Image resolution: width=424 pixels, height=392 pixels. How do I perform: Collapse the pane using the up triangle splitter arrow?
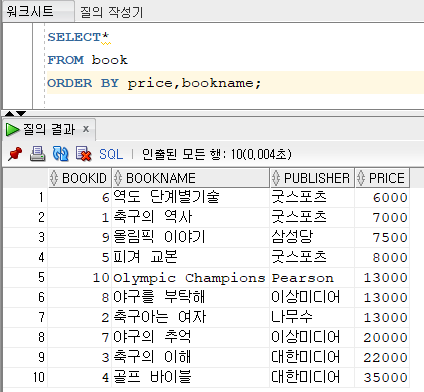click(x=9, y=114)
